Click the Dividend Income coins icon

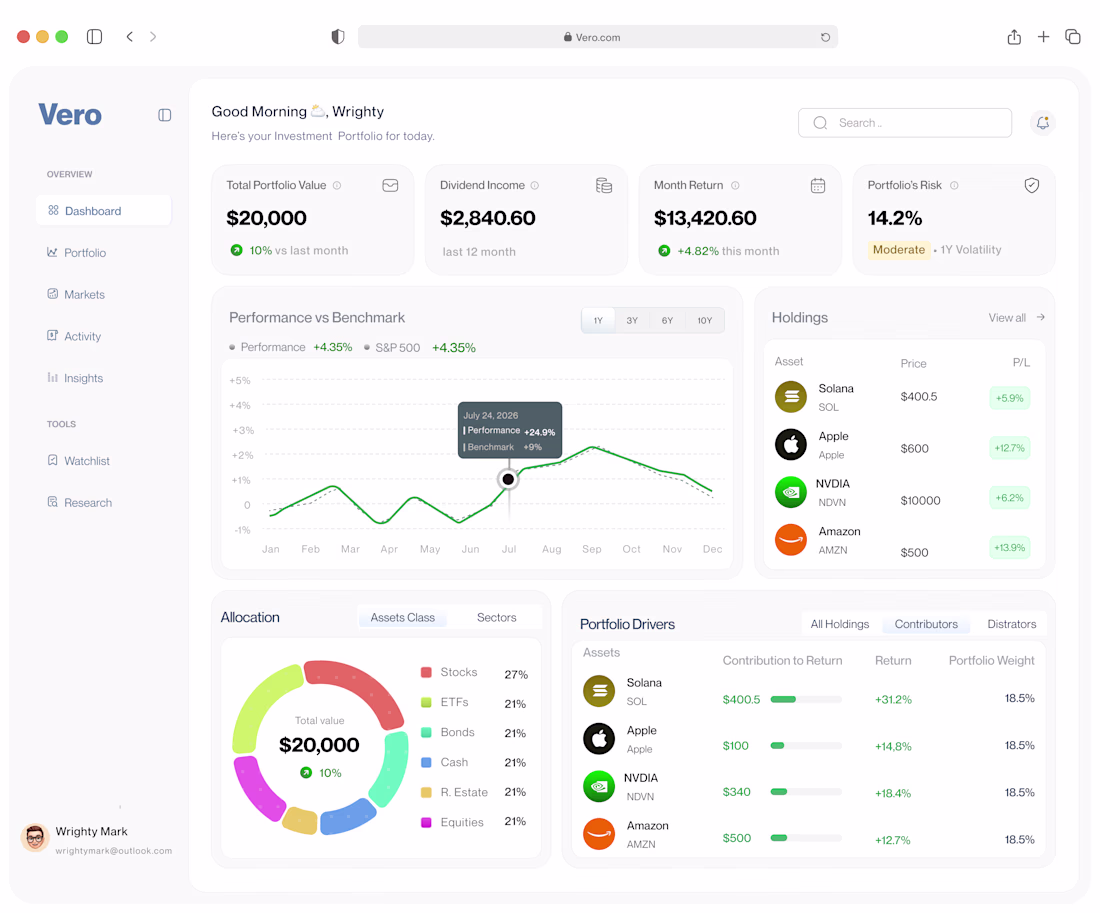(x=604, y=185)
